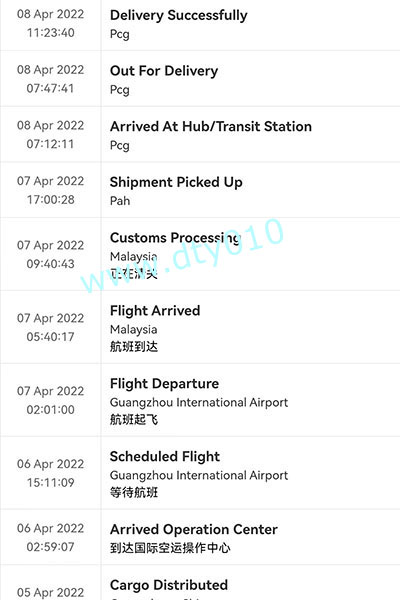Select Malaysia location under Flight Arrived

pos(133,329)
